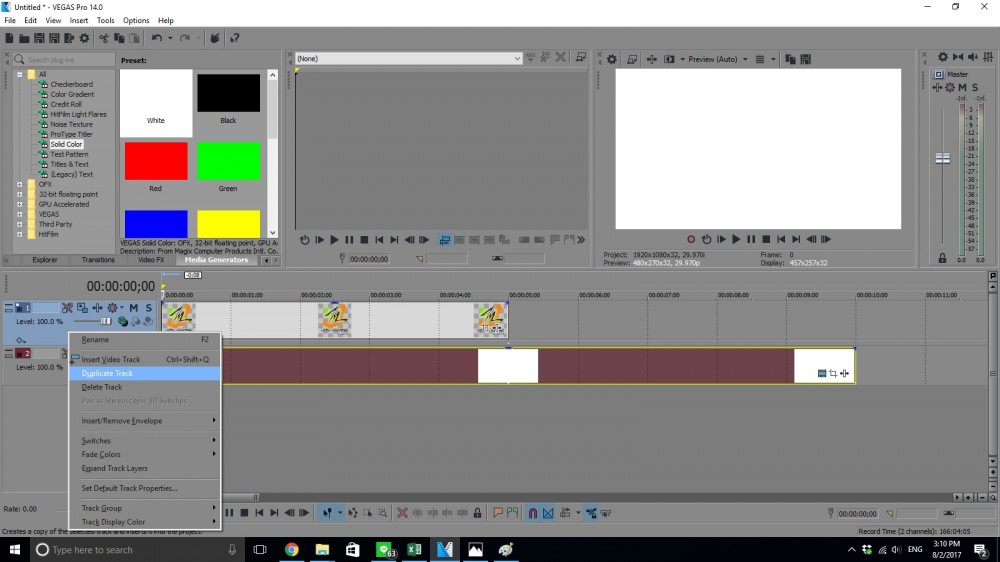Viewport: 1000px width, 562px height.
Task: Select the Red solid color preset
Action: pyautogui.click(x=156, y=161)
